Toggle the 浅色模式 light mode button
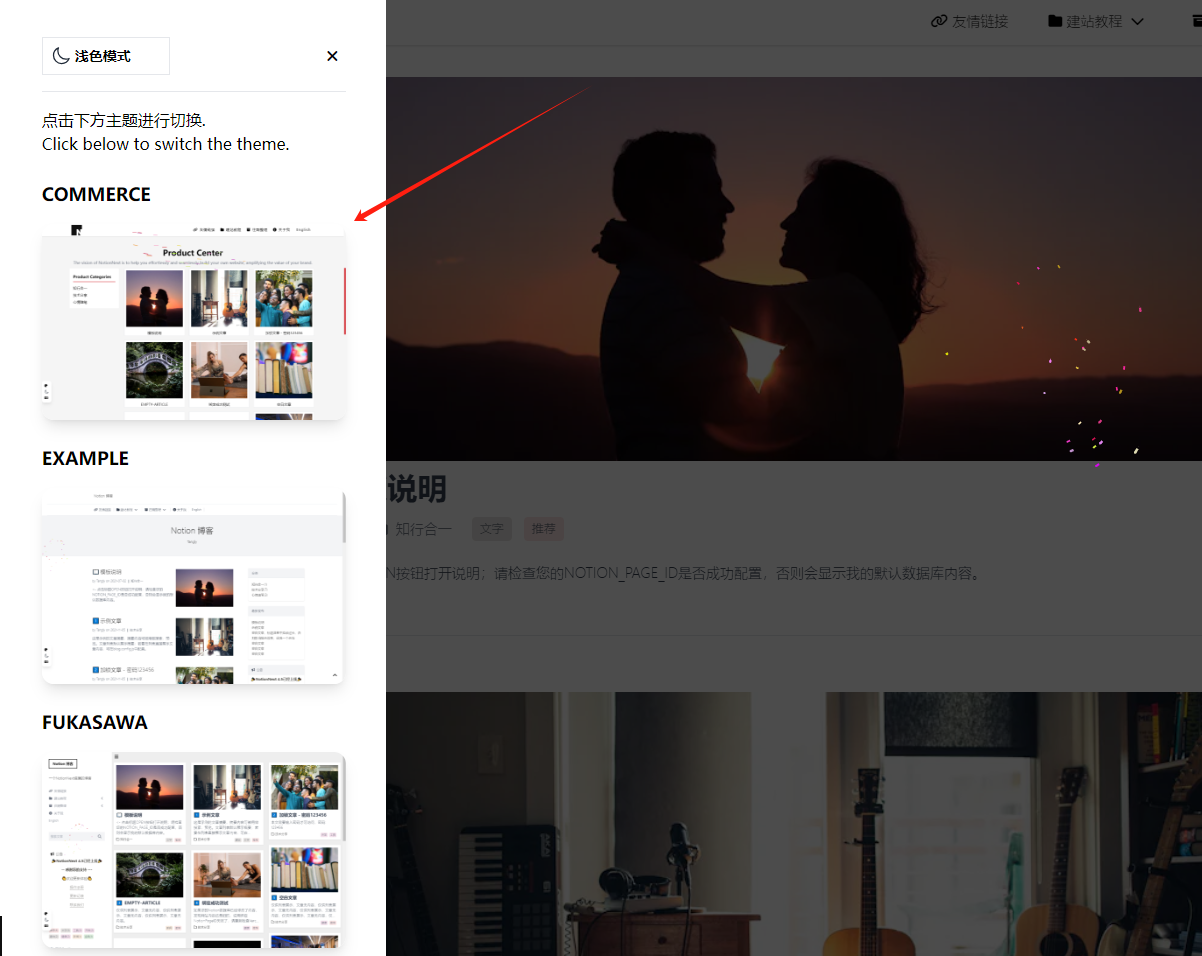Screen dimensions: 1202x956 coord(106,56)
